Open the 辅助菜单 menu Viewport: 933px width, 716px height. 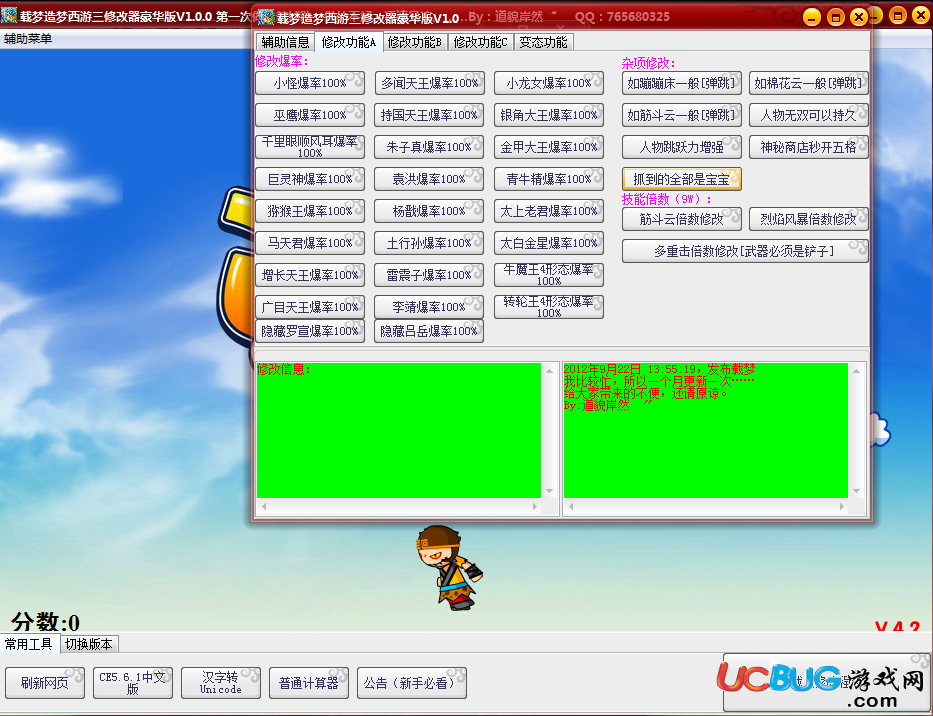coord(28,39)
